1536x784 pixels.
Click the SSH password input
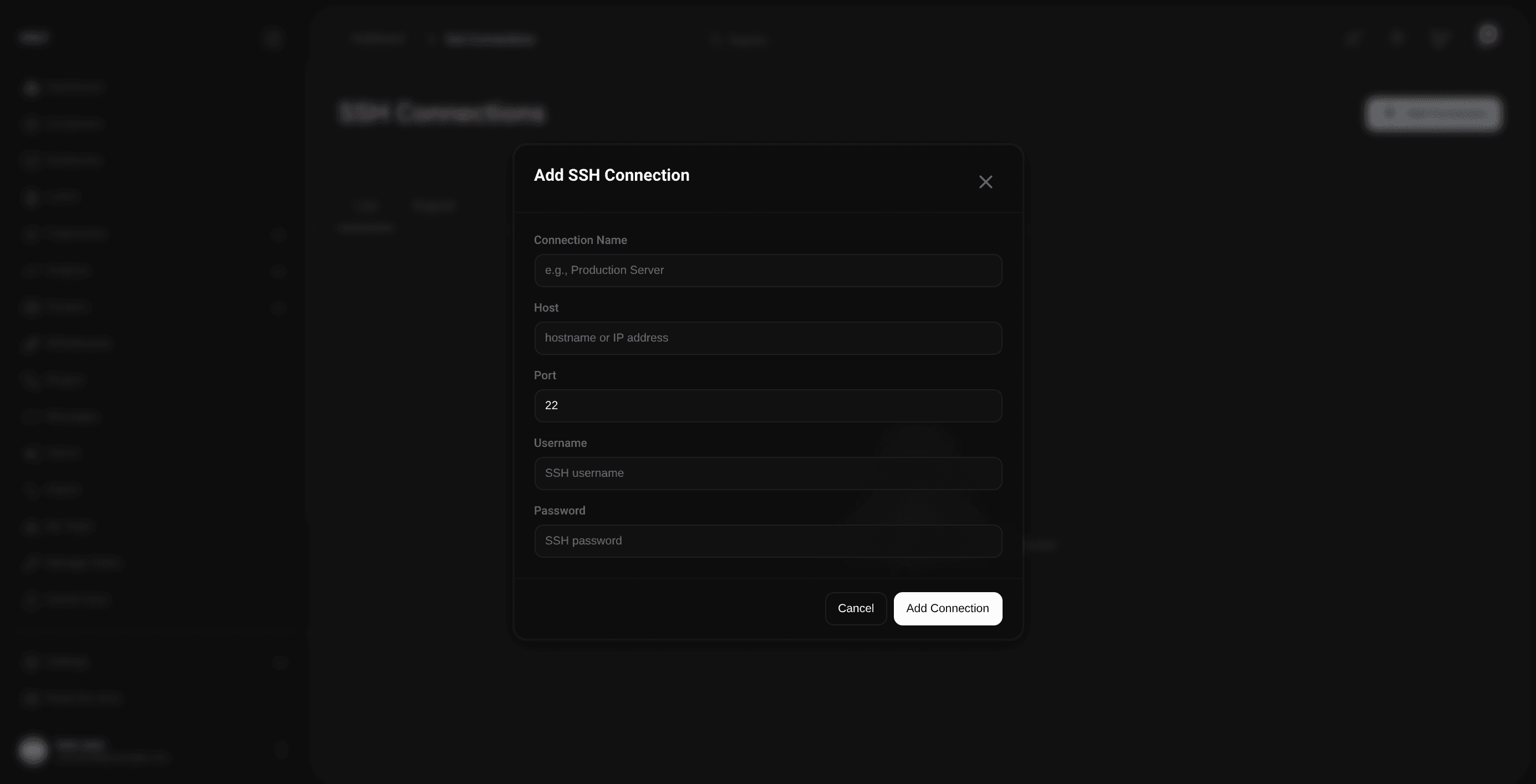767,541
